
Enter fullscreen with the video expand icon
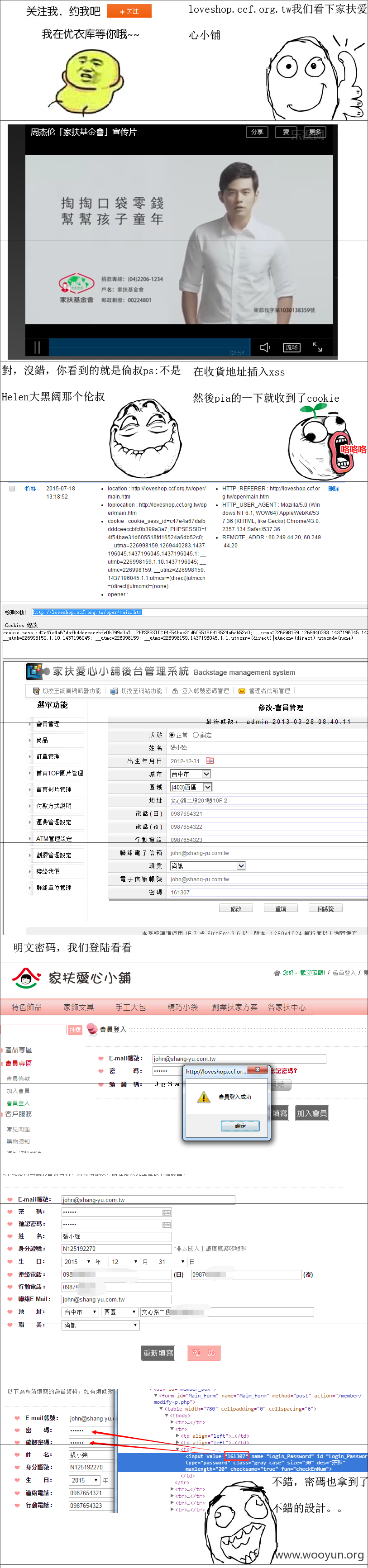click(317, 347)
